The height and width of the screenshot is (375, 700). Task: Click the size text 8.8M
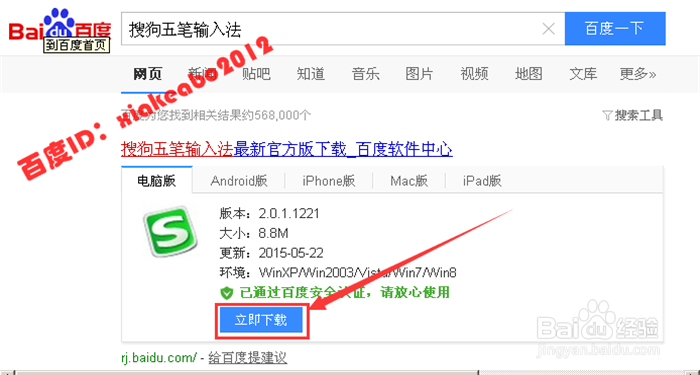click(x=273, y=233)
